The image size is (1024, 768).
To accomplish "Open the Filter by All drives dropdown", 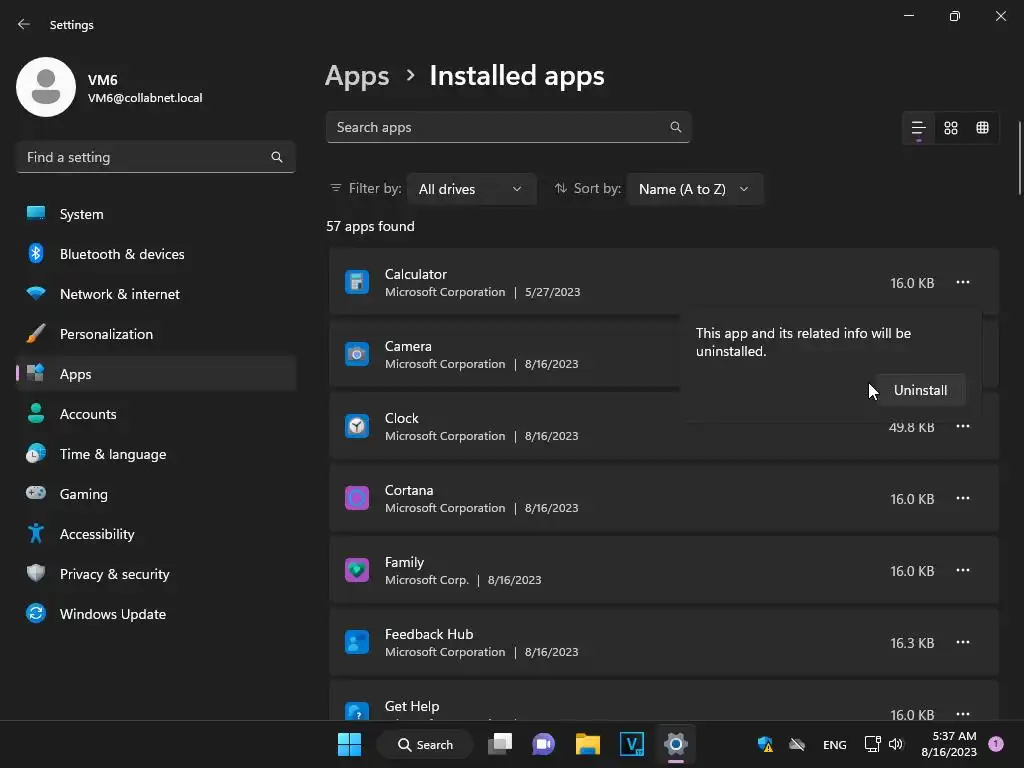I will click(471, 189).
